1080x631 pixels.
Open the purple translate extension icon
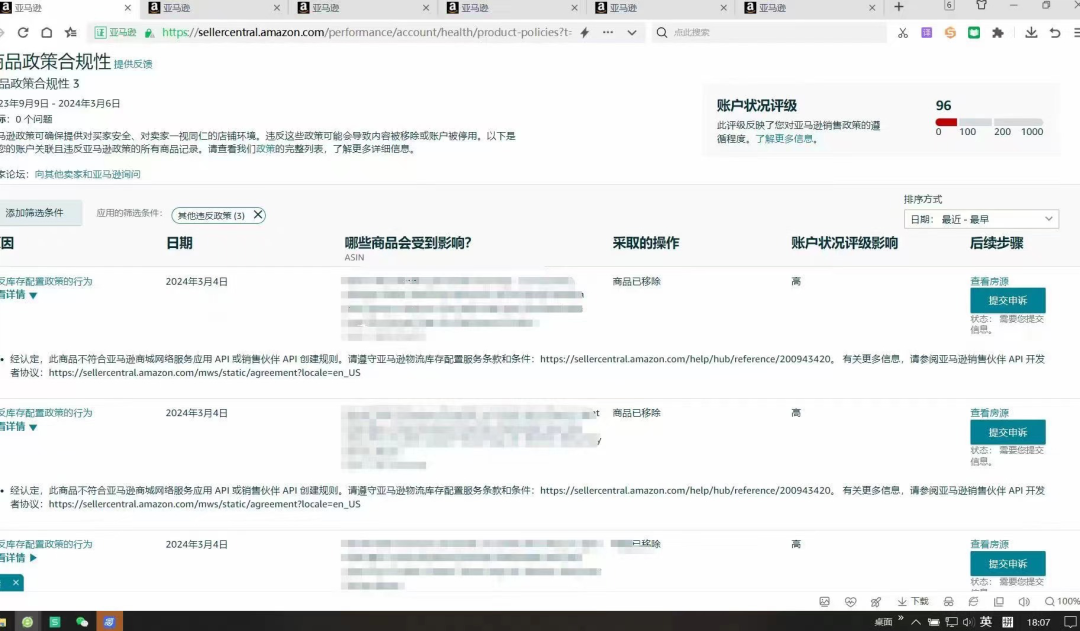pos(927,31)
